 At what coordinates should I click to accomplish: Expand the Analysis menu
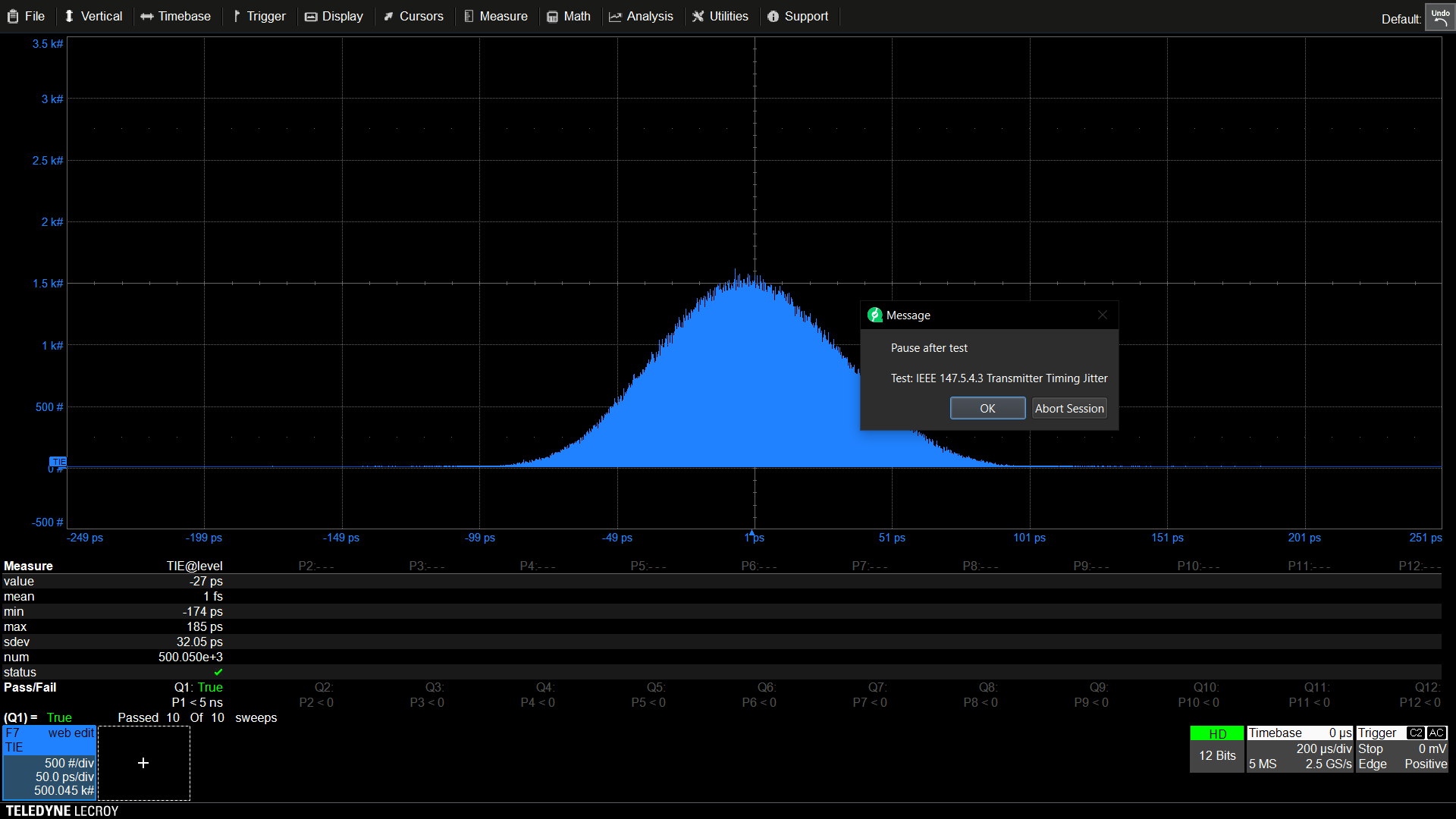click(x=642, y=16)
